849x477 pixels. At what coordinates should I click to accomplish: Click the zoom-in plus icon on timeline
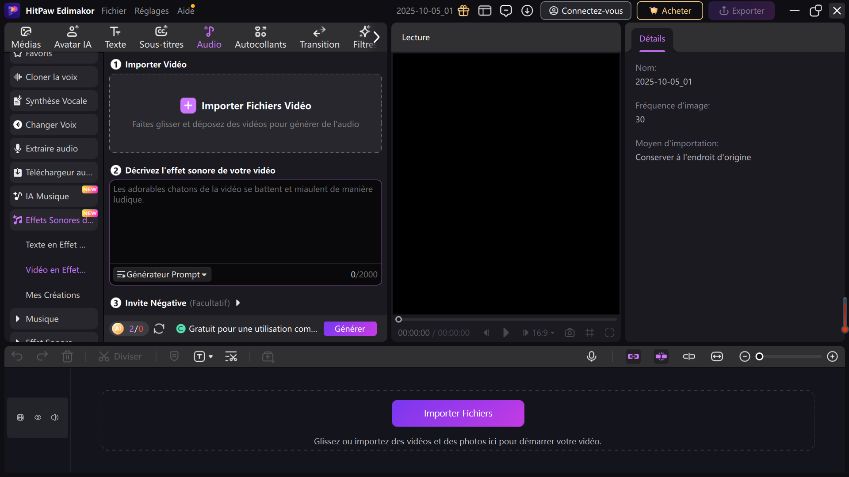(x=832, y=356)
